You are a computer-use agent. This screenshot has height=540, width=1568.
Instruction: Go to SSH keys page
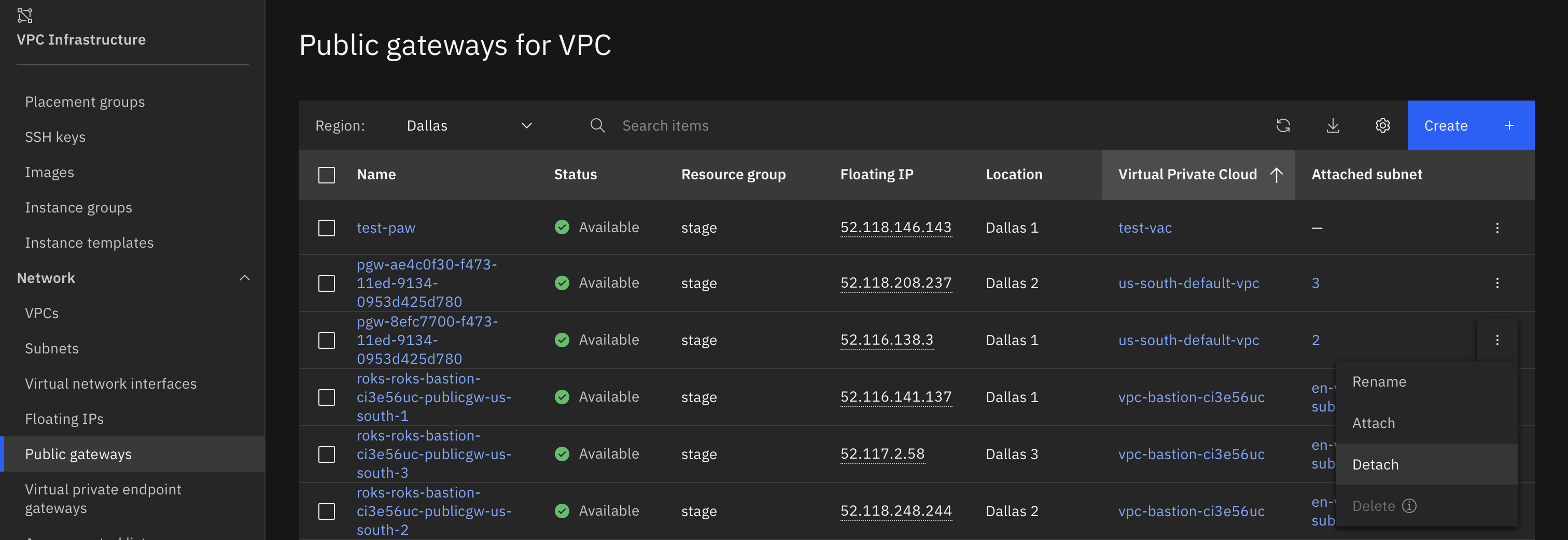(x=55, y=137)
